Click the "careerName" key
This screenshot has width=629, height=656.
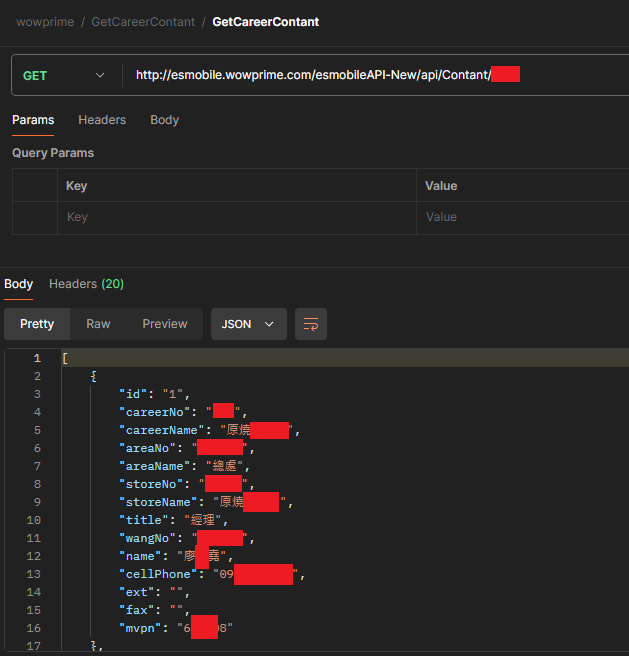click(x=162, y=430)
